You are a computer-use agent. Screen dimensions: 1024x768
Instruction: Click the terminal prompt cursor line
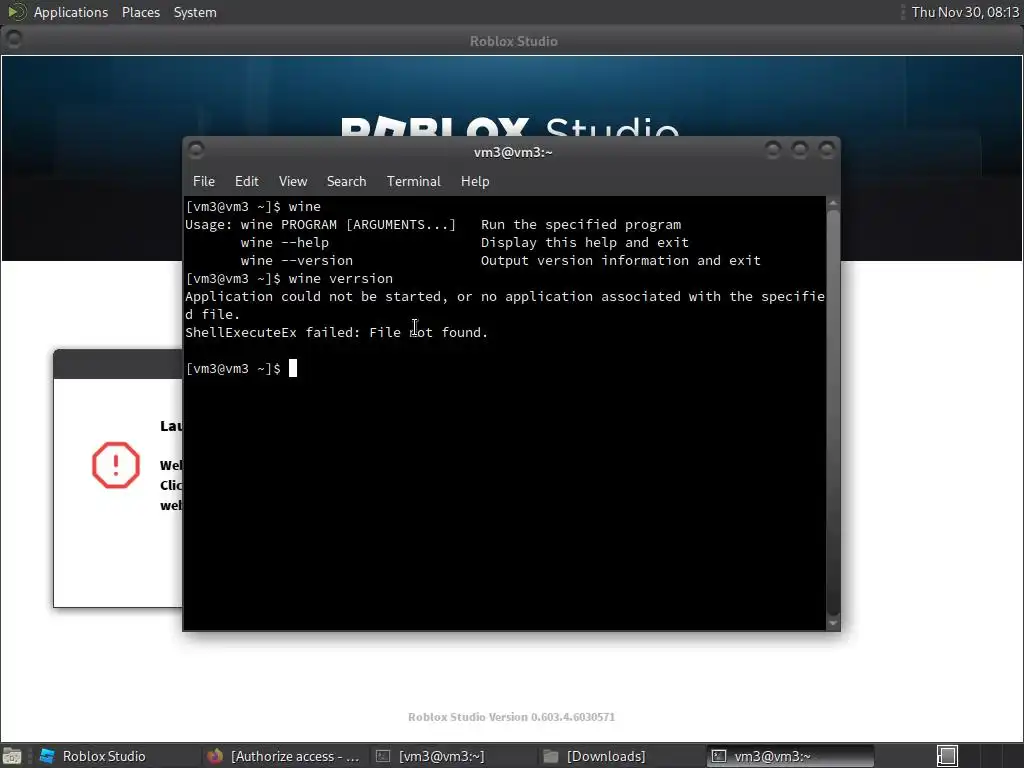tap(242, 368)
